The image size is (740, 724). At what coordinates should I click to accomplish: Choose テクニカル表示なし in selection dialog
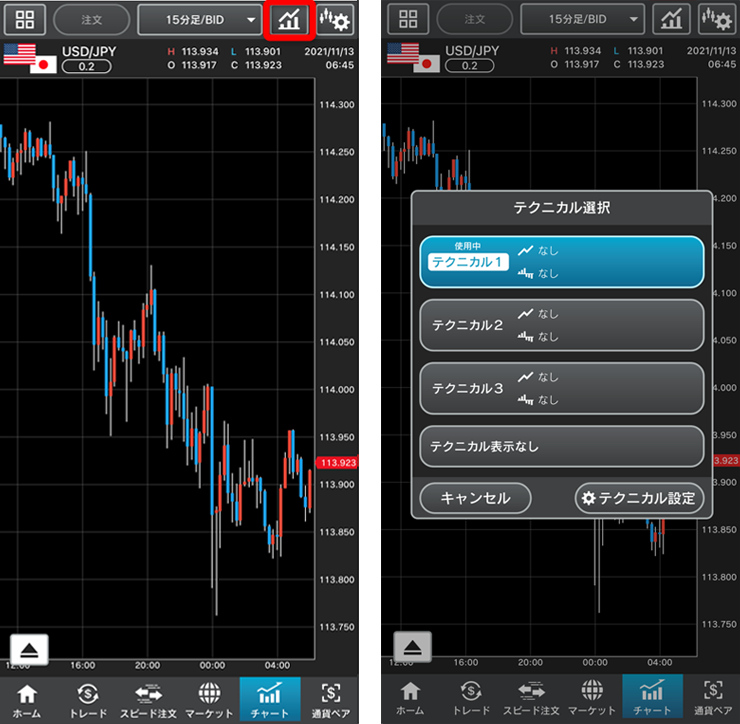[561, 446]
